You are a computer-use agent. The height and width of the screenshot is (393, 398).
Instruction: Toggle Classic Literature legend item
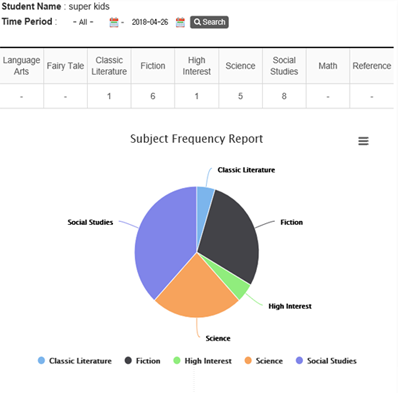(x=75, y=361)
